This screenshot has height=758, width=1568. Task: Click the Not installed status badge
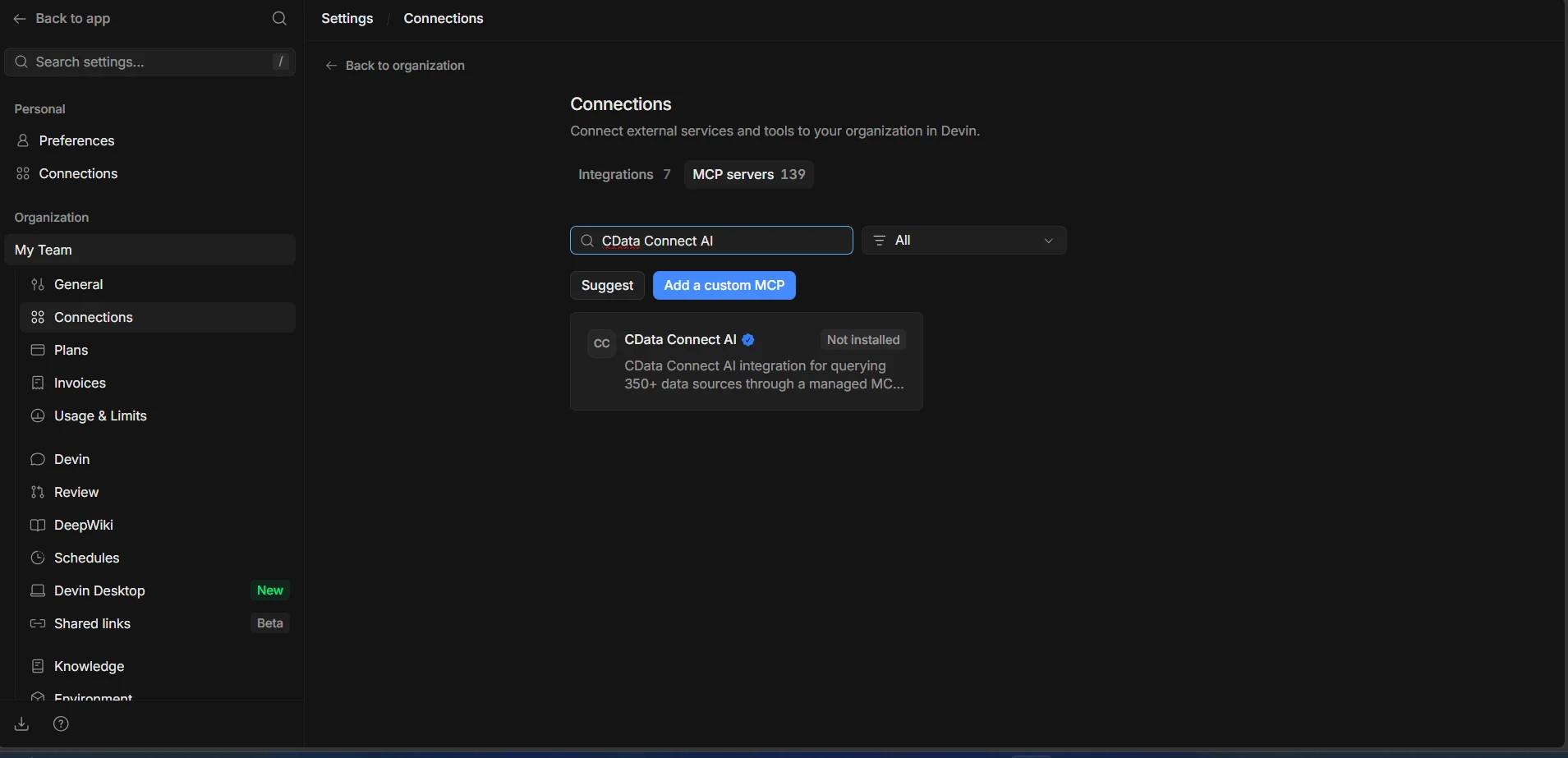(863, 340)
